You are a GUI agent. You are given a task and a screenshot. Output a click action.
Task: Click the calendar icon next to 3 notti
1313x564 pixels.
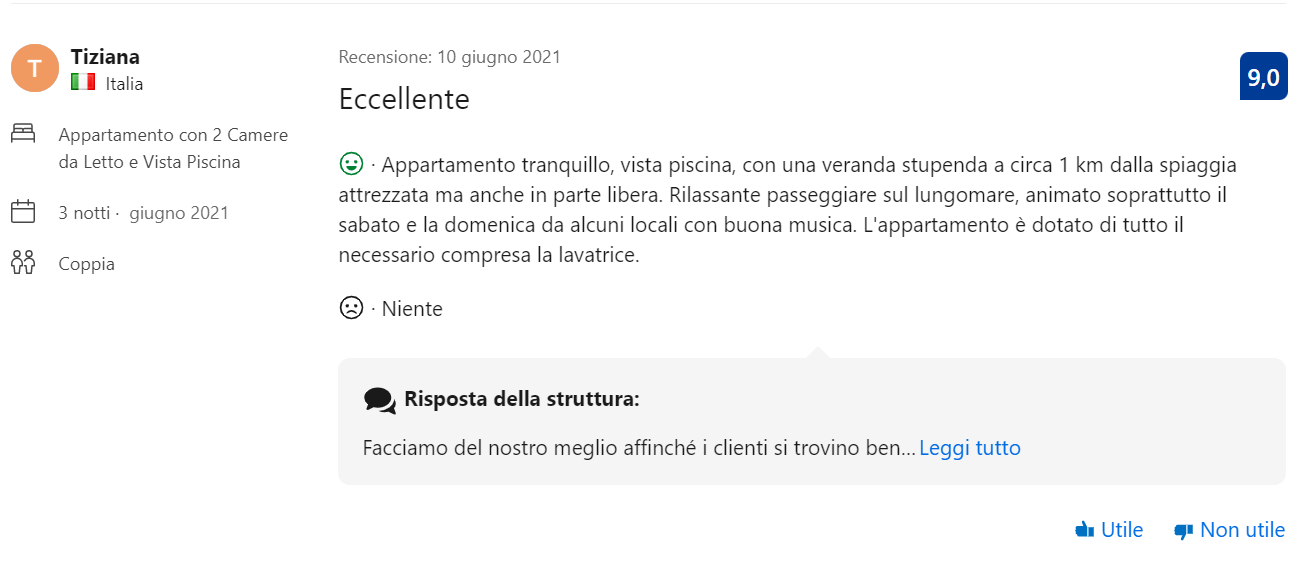(x=23, y=212)
